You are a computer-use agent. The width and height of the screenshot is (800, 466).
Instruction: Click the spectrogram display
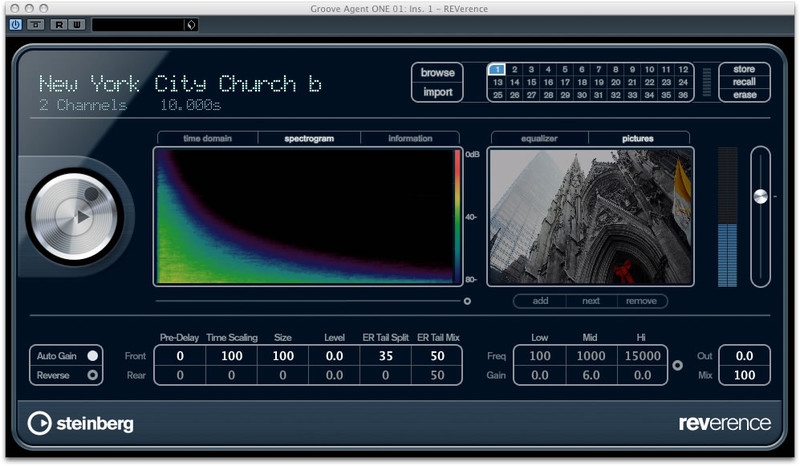pos(308,216)
